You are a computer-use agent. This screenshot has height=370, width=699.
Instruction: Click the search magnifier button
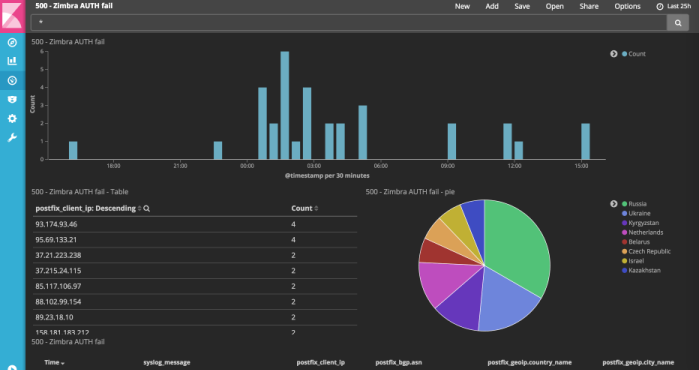pos(678,23)
